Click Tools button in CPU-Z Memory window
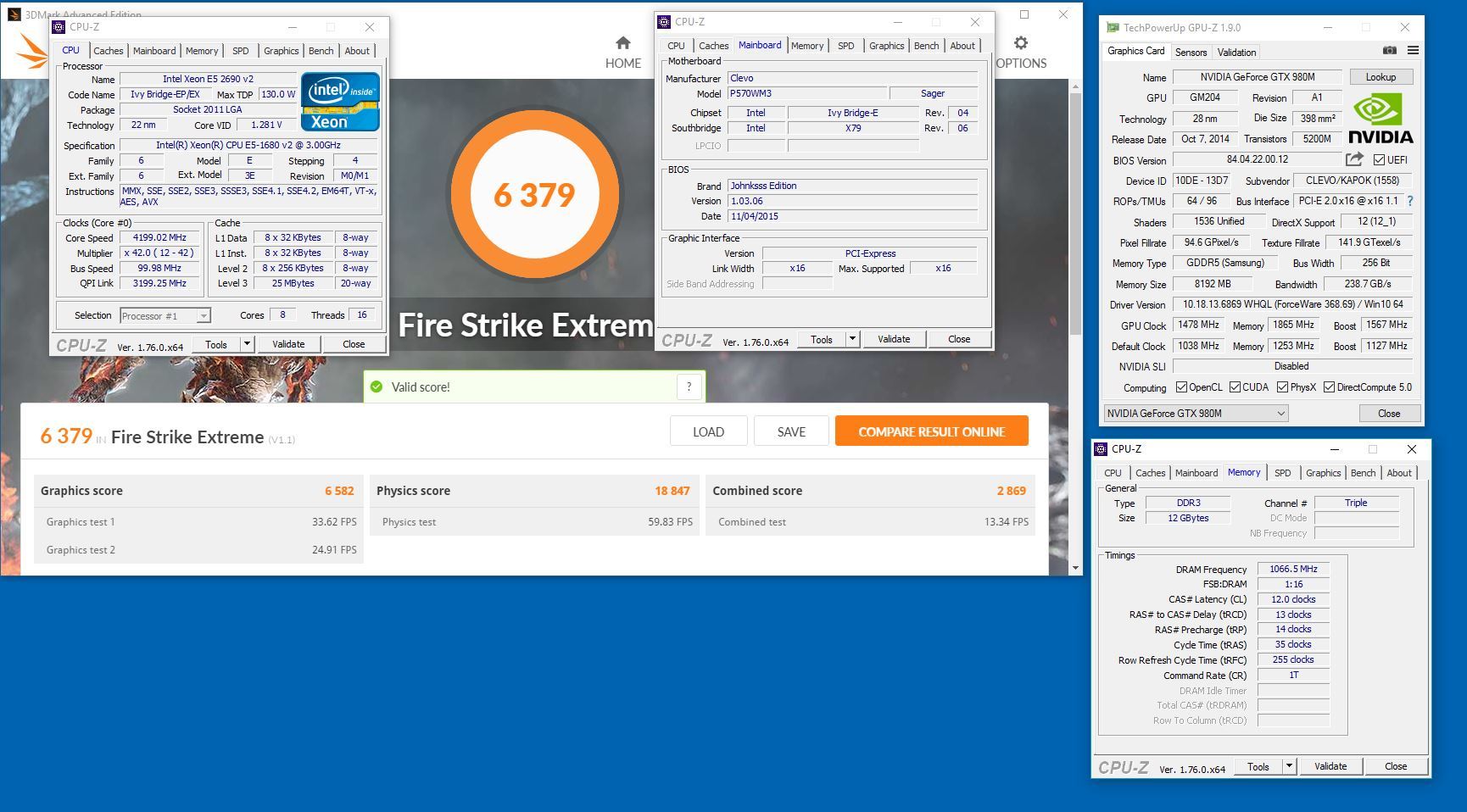Screen dimensions: 1467x812 1258,766
